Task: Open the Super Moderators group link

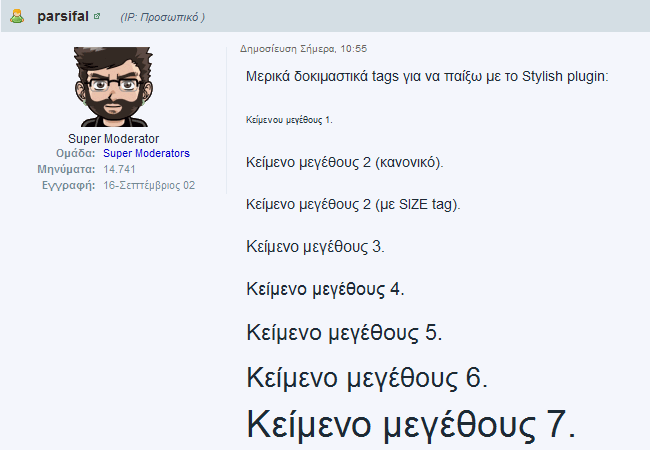Action: 146,153
